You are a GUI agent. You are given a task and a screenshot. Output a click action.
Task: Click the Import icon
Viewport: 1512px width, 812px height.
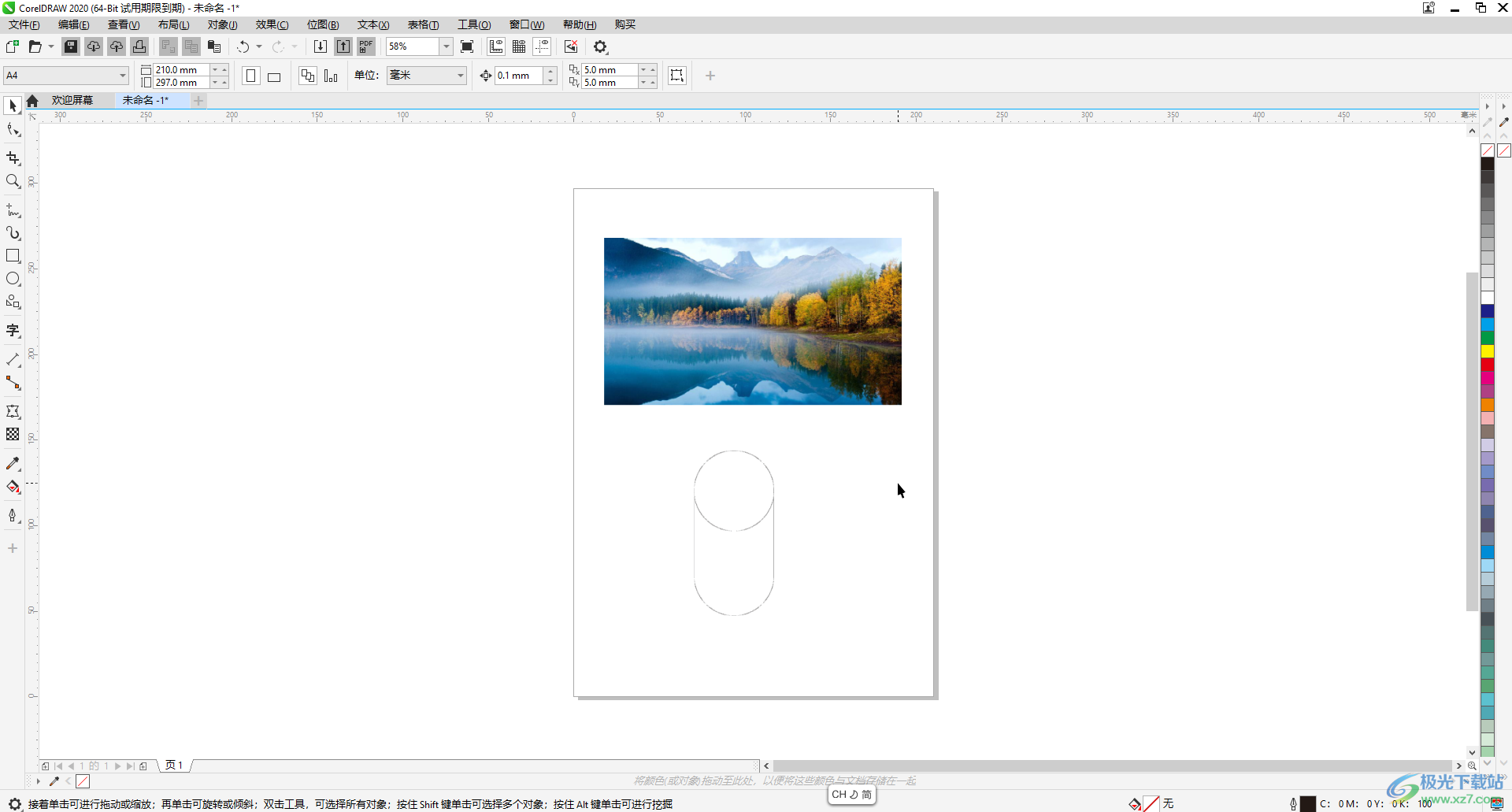[x=320, y=46]
